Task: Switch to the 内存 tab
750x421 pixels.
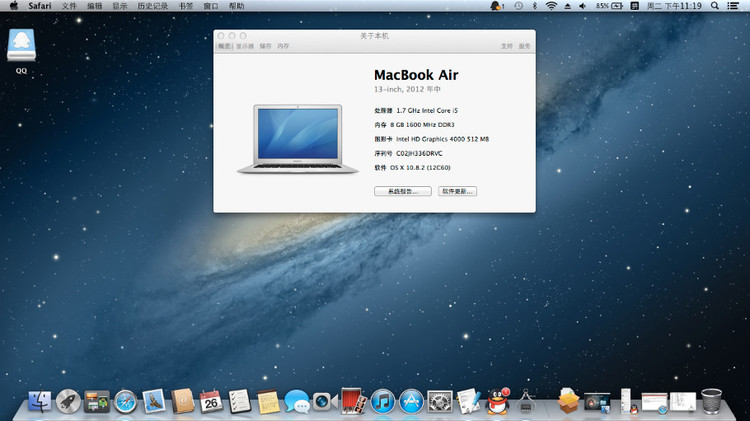Action: coord(283,46)
